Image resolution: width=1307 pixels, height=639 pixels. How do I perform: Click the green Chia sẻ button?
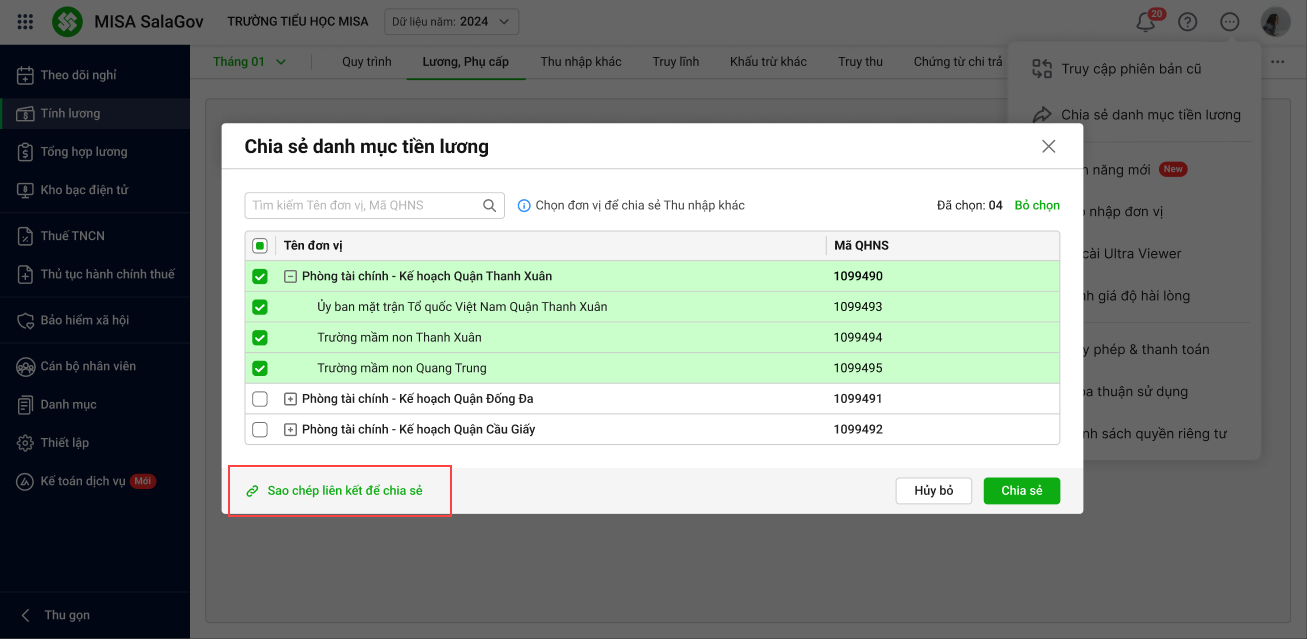(1021, 491)
